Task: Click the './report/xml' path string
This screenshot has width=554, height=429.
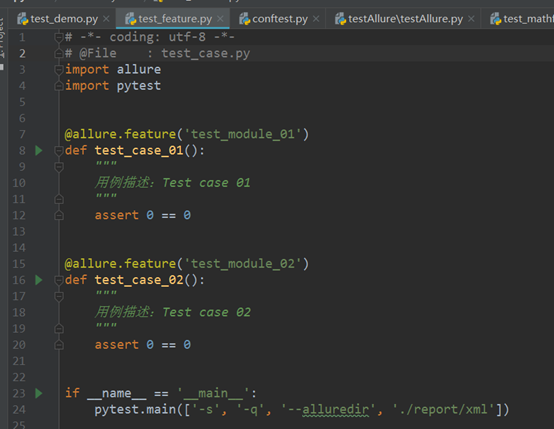Action: (444, 410)
